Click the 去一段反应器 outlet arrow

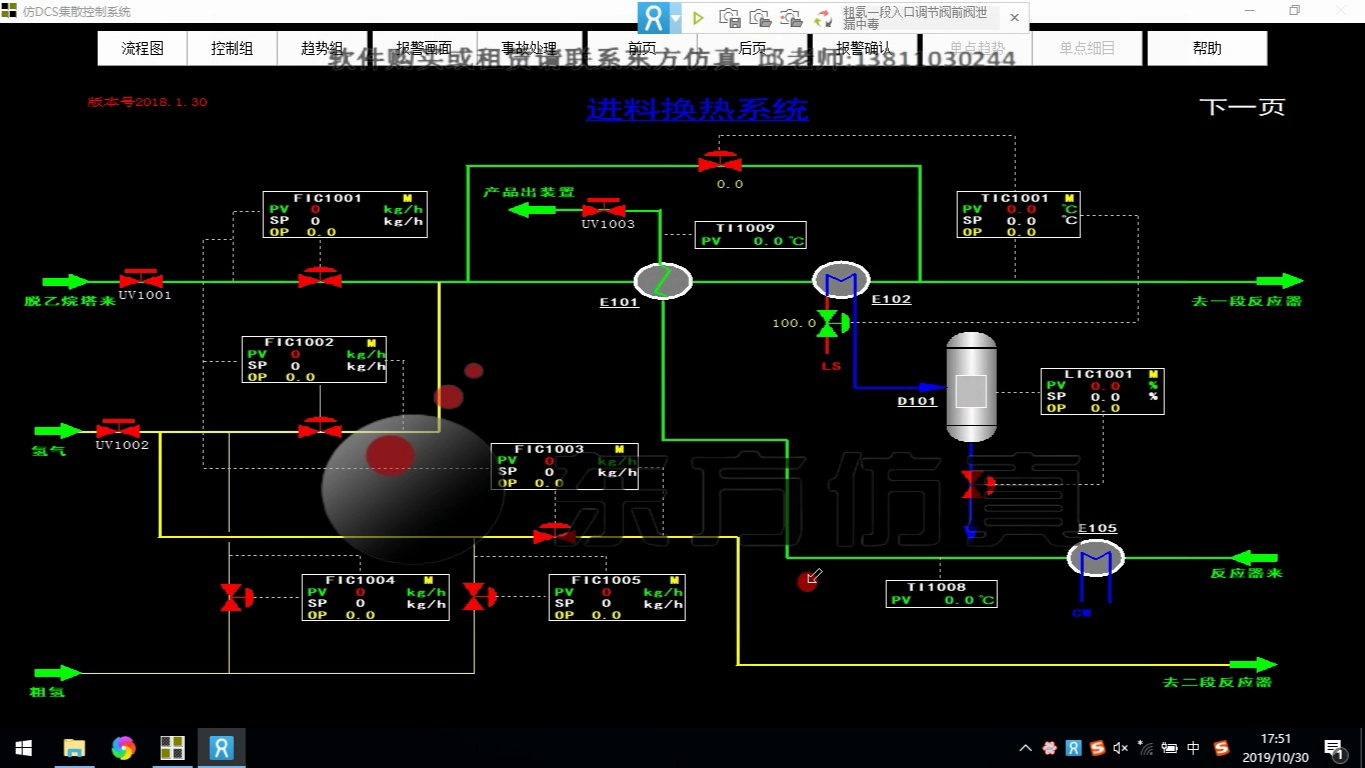(1280, 281)
